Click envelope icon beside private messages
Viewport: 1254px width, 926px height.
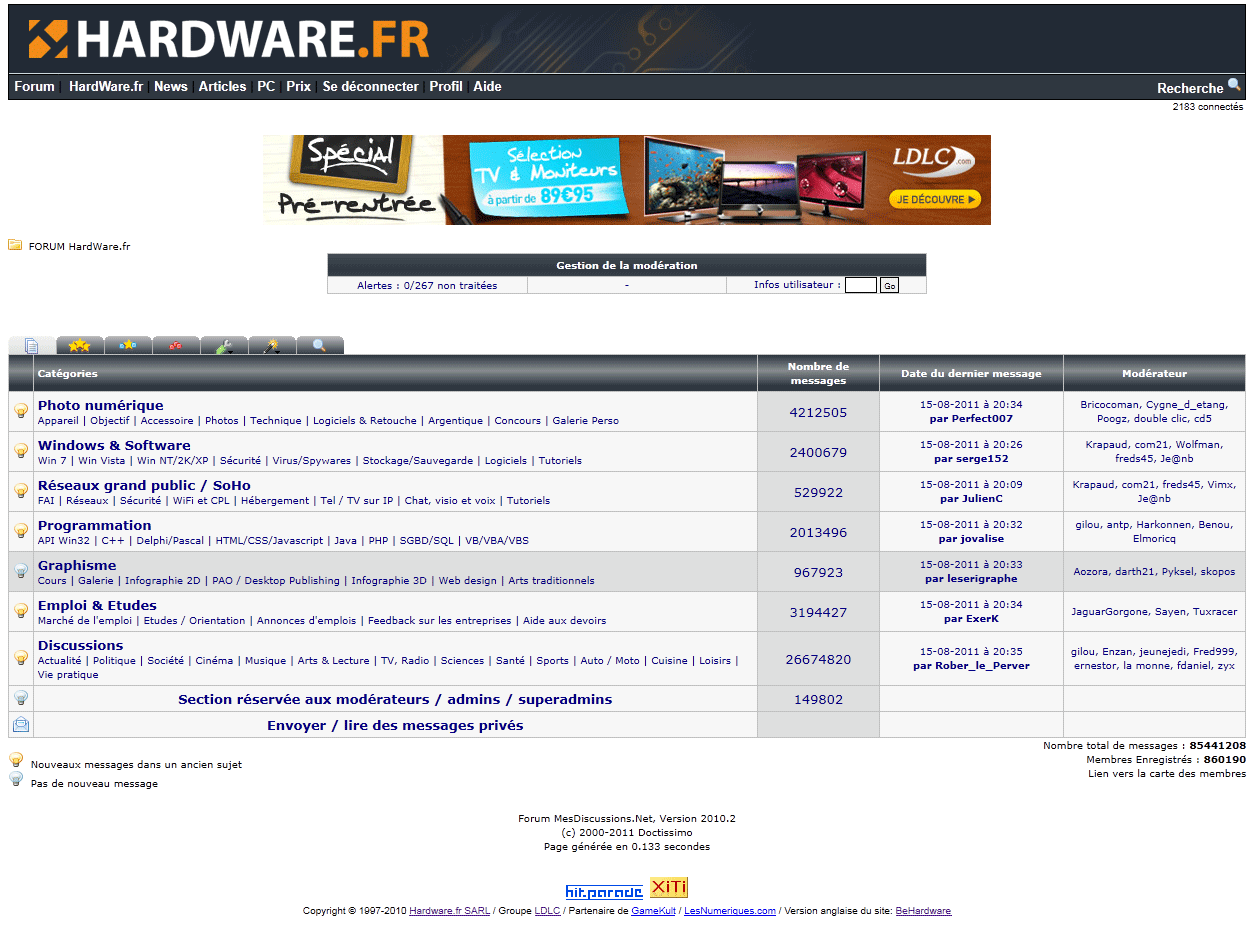point(21,724)
